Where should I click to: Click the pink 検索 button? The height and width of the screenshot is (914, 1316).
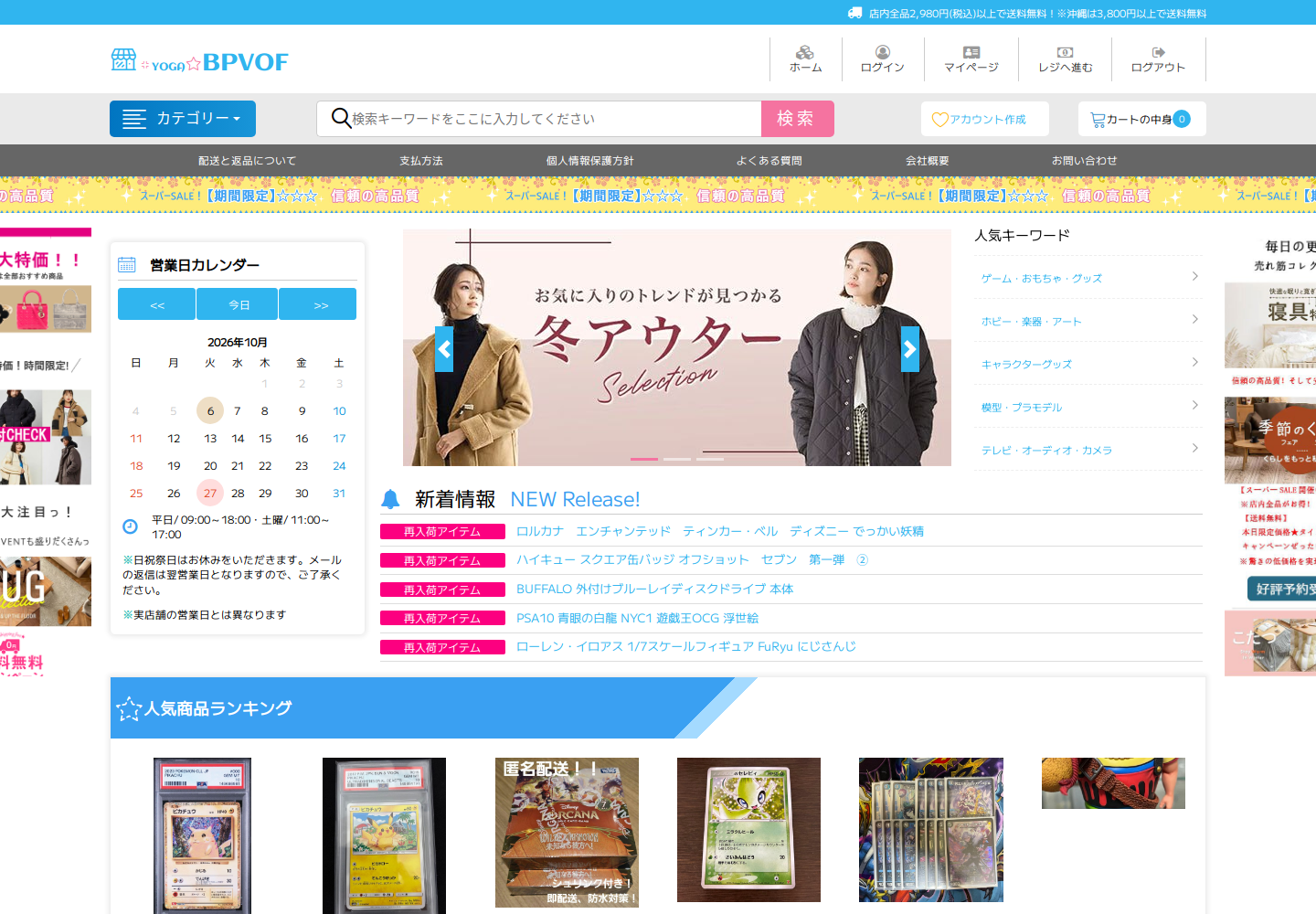tap(798, 119)
